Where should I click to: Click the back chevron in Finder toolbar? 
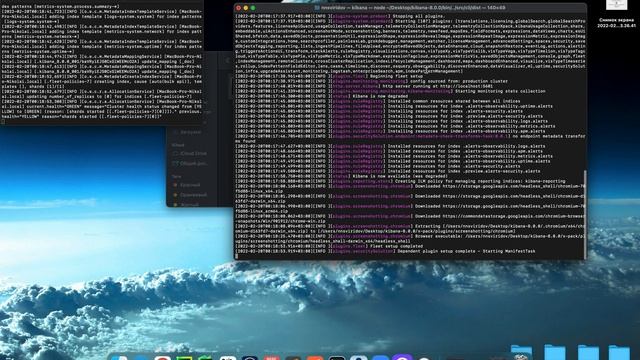point(228,60)
